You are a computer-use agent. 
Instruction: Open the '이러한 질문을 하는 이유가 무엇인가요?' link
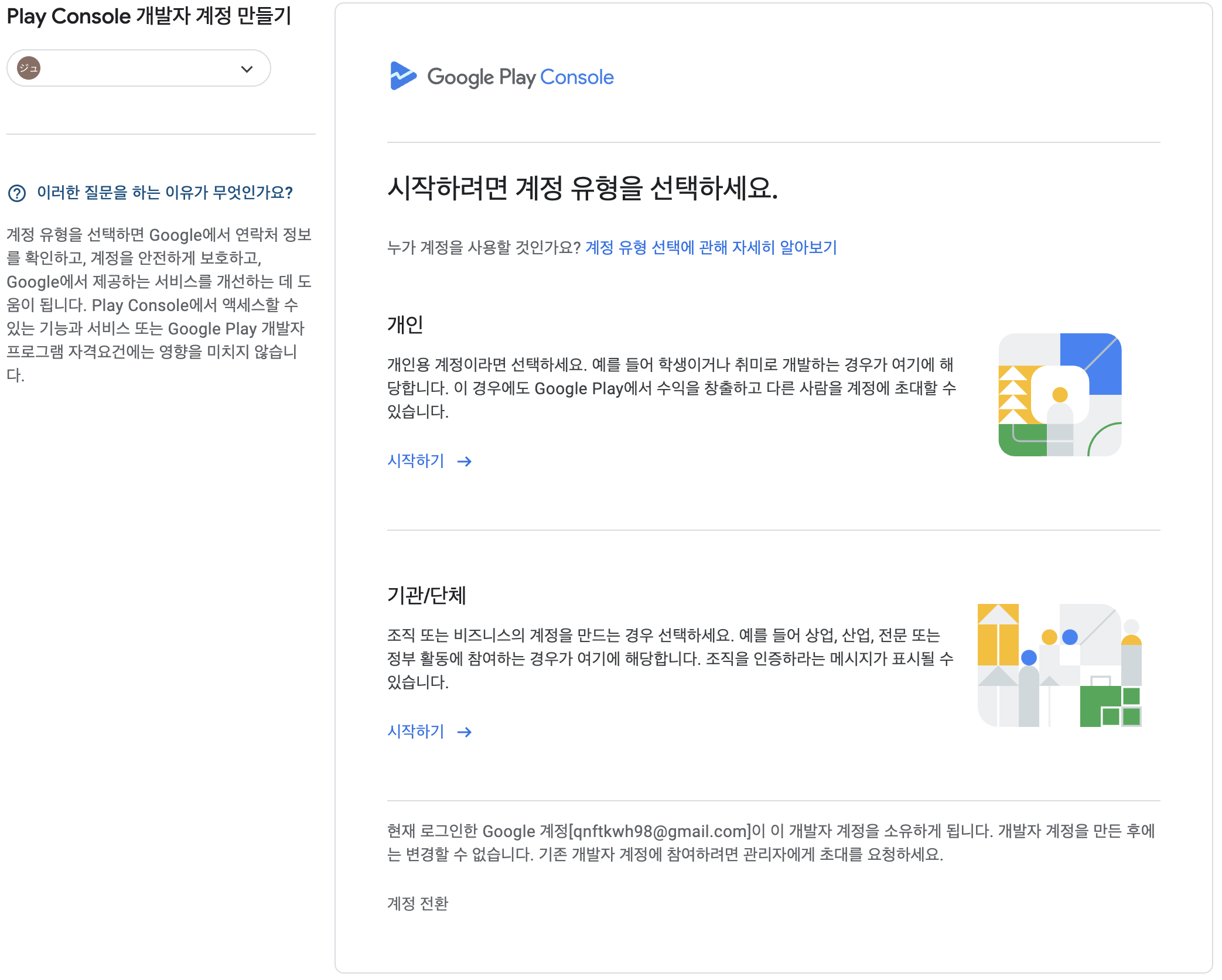165,192
